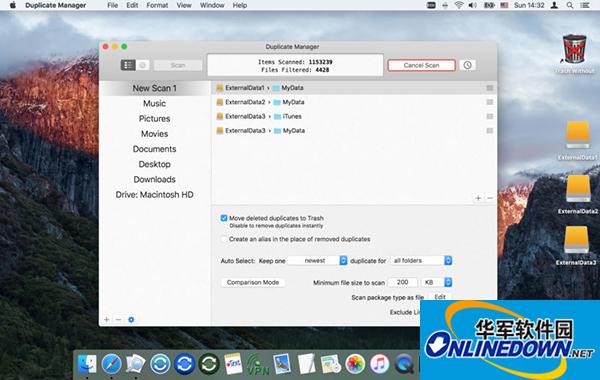
Task: Select Drive: Macintosh HD in the sidebar
Action: pos(155,195)
